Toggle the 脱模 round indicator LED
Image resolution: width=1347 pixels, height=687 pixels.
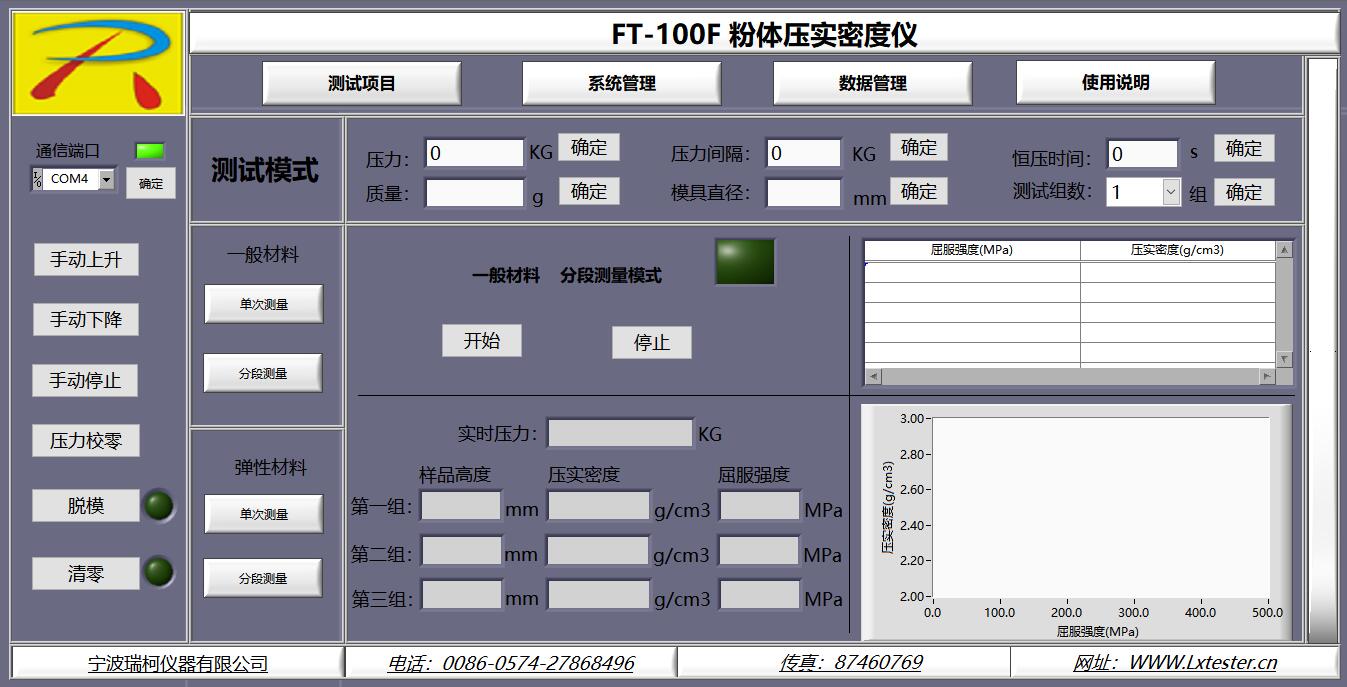(157, 506)
